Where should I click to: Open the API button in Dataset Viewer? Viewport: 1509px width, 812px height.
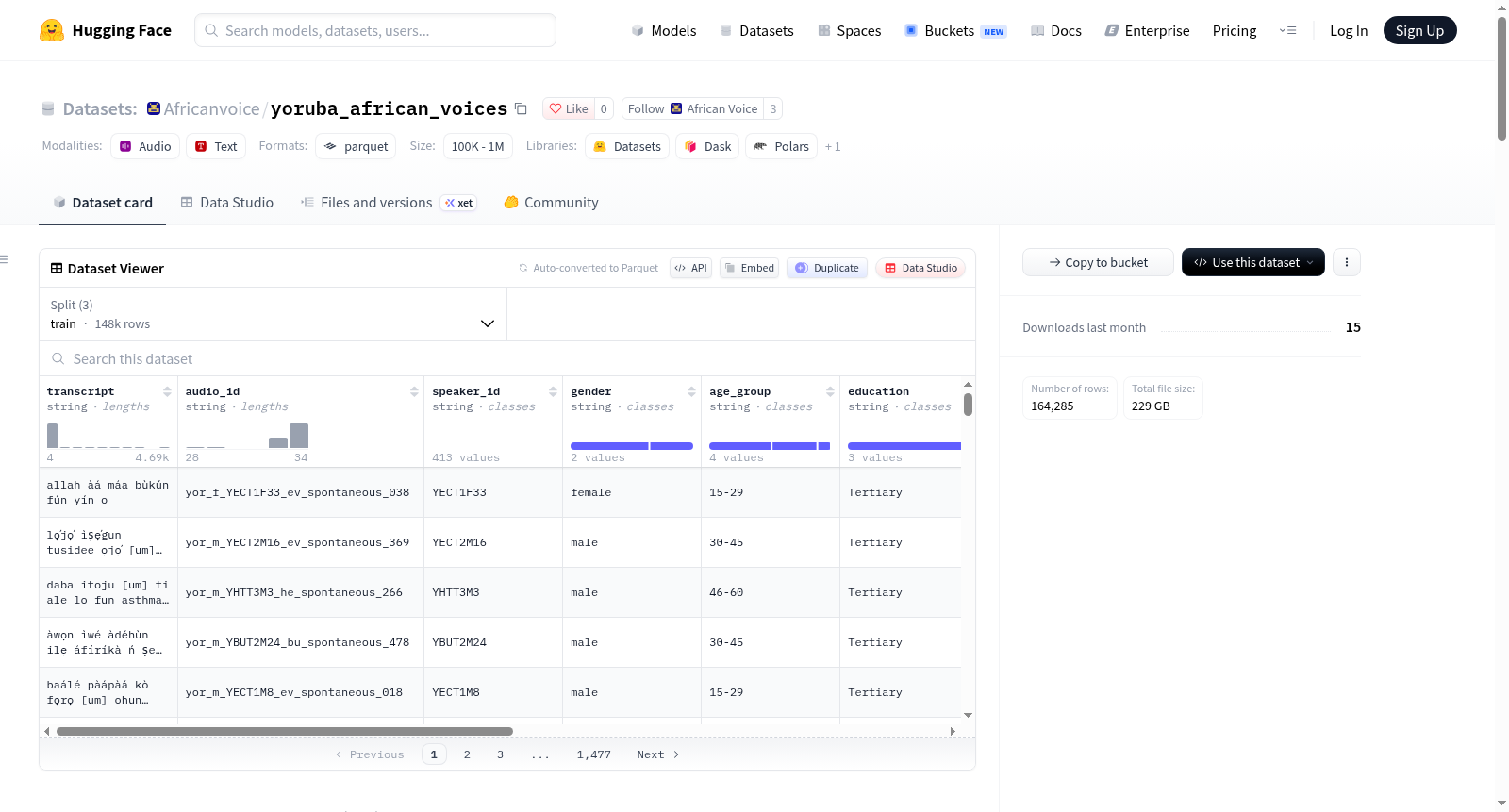[x=690, y=268]
